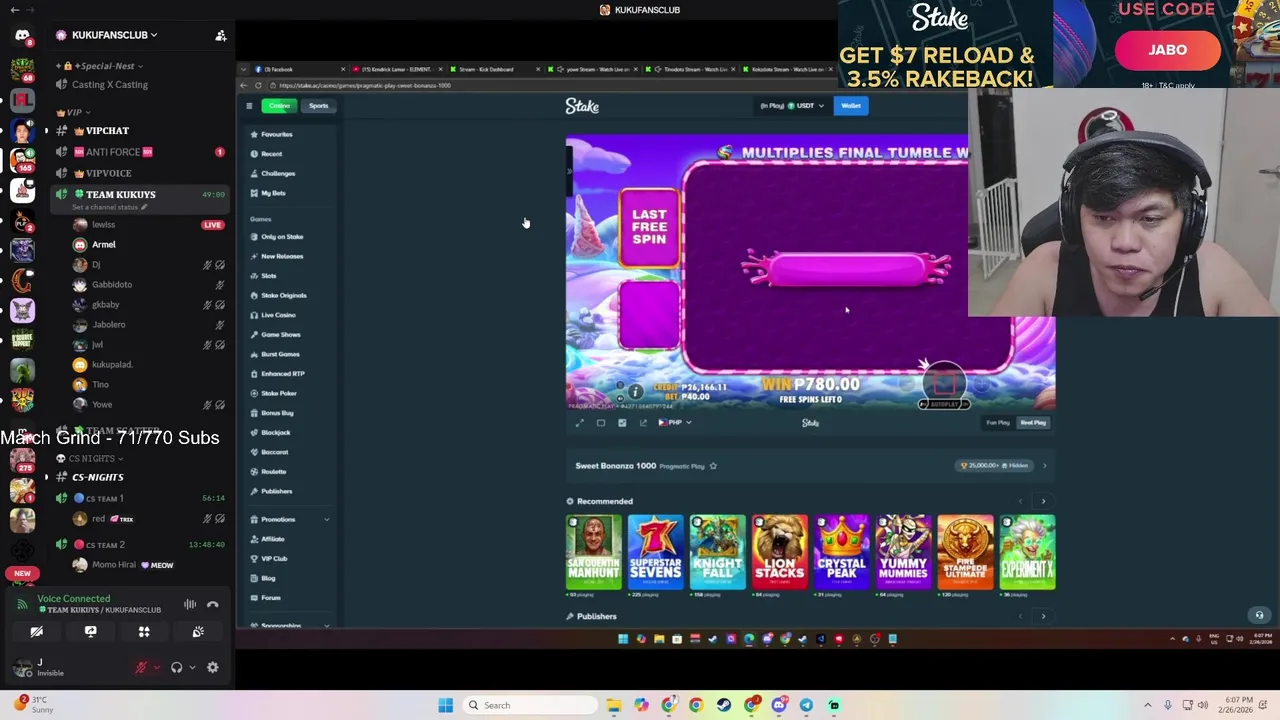Viewport: 1280px width, 720px height.
Task: Open the Discord soundboard icon
Action: 198,632
